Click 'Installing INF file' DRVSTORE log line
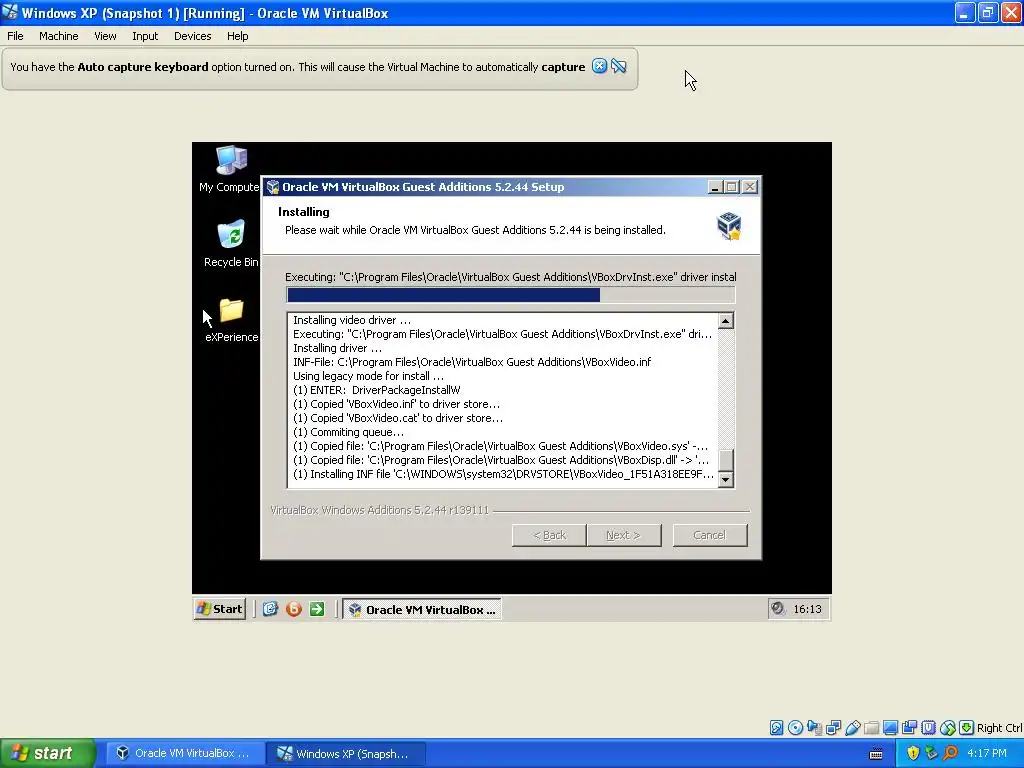Screen dimensions: 1024x768 pyautogui.click(x=503, y=474)
